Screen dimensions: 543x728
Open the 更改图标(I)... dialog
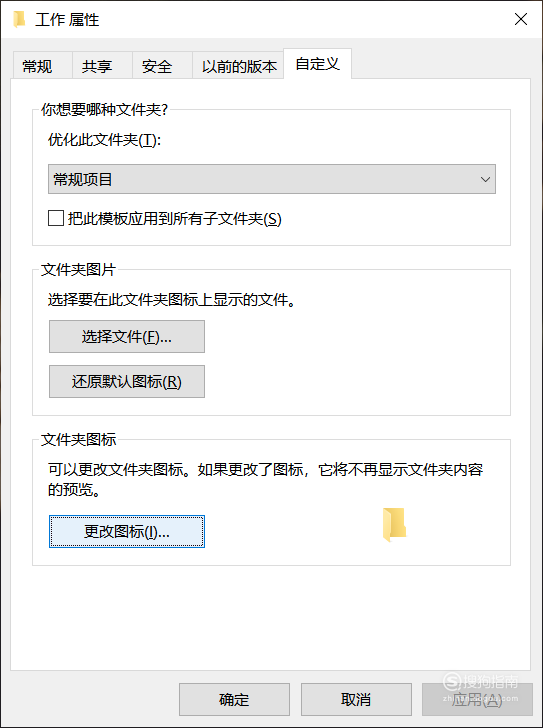(x=127, y=532)
